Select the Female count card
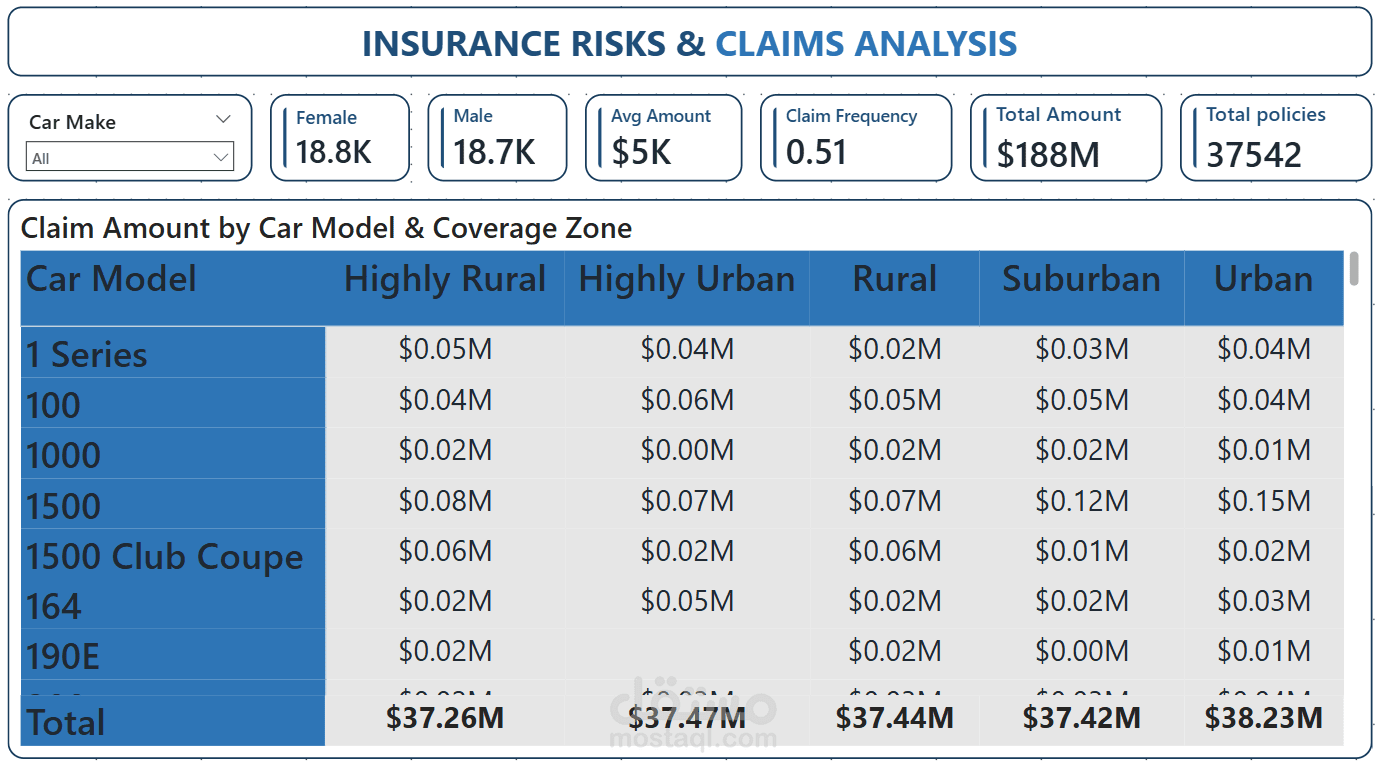Viewport: 1388px width, 768px height. [340, 138]
